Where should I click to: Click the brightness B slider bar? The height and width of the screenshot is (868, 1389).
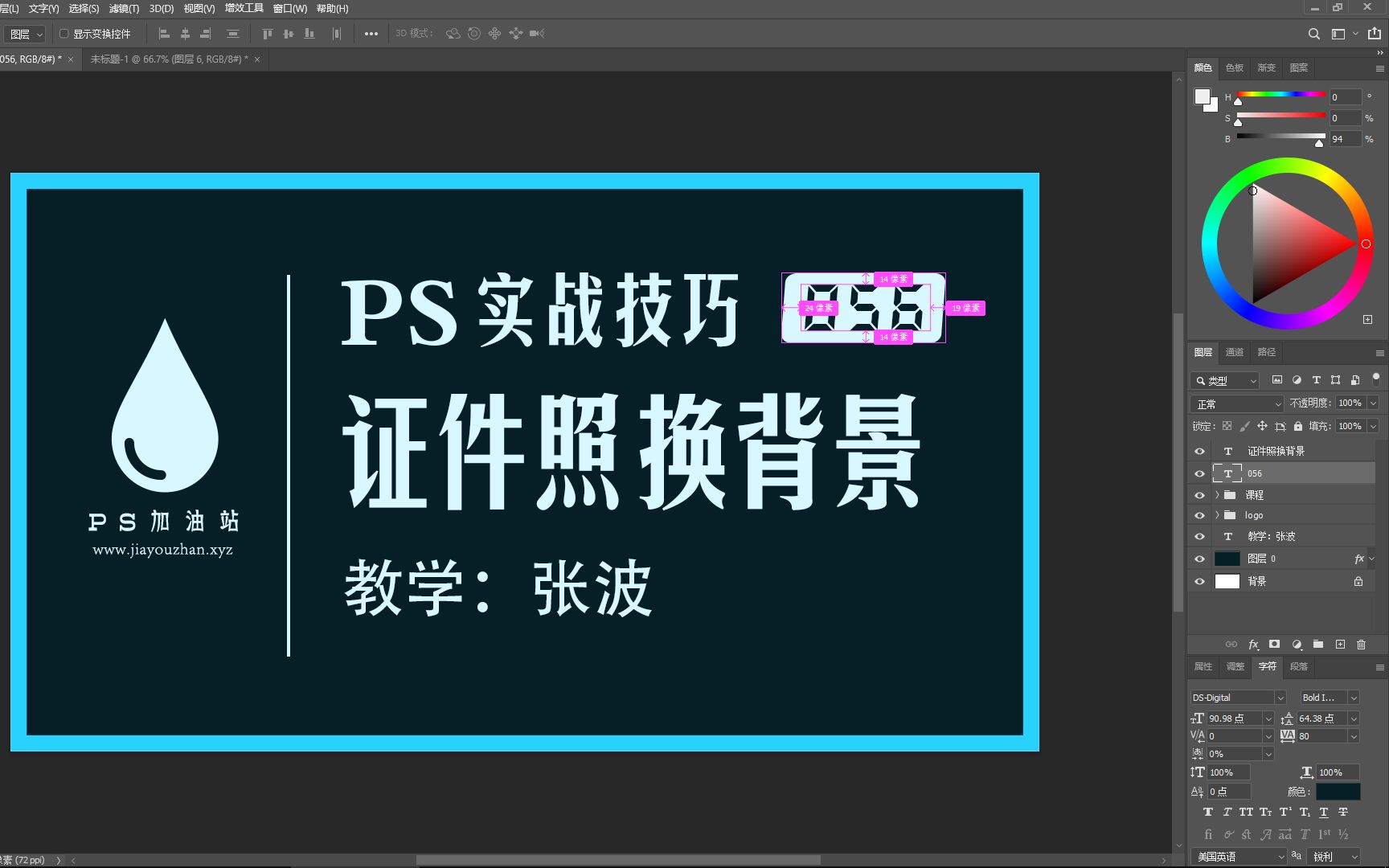click(1280, 137)
